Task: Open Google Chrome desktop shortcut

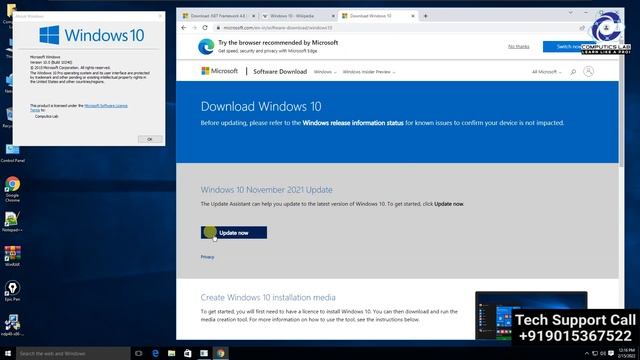Action: (12, 189)
